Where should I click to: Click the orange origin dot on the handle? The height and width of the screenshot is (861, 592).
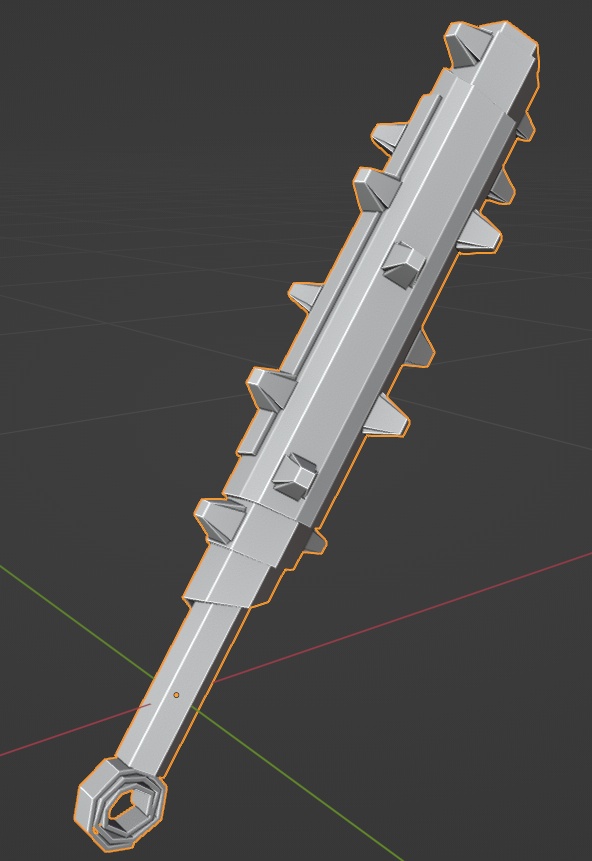[x=176, y=695]
